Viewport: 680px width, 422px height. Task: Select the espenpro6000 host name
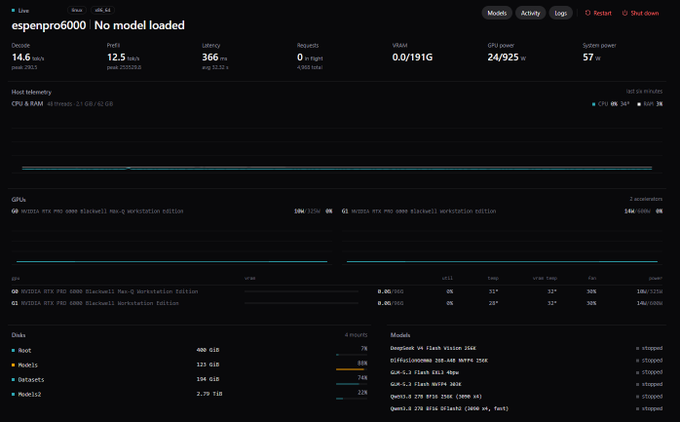[x=49, y=25]
